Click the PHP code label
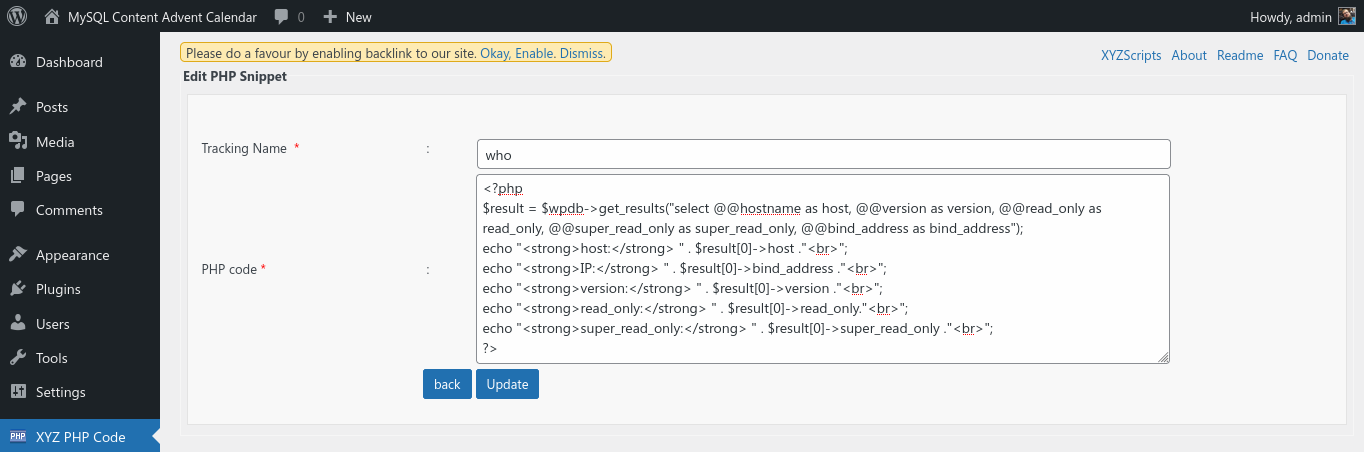The image size is (1364, 452). point(229,269)
